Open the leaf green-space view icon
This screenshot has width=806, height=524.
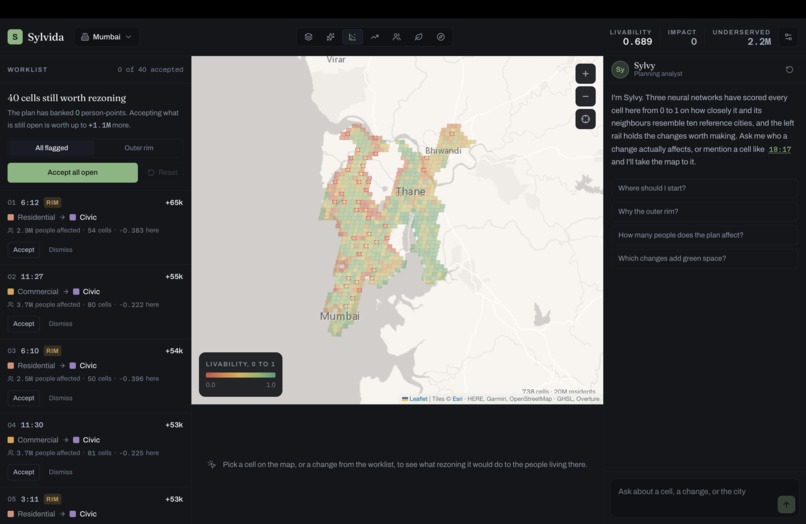click(419, 37)
